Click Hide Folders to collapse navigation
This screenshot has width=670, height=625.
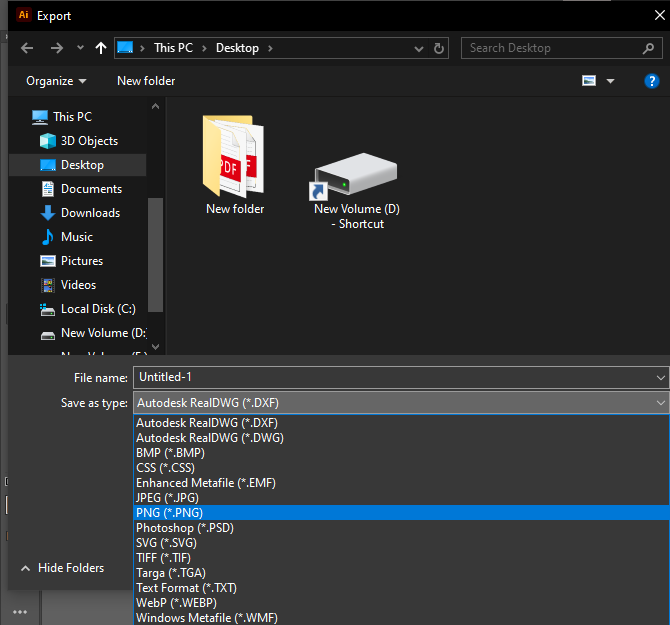coord(62,568)
